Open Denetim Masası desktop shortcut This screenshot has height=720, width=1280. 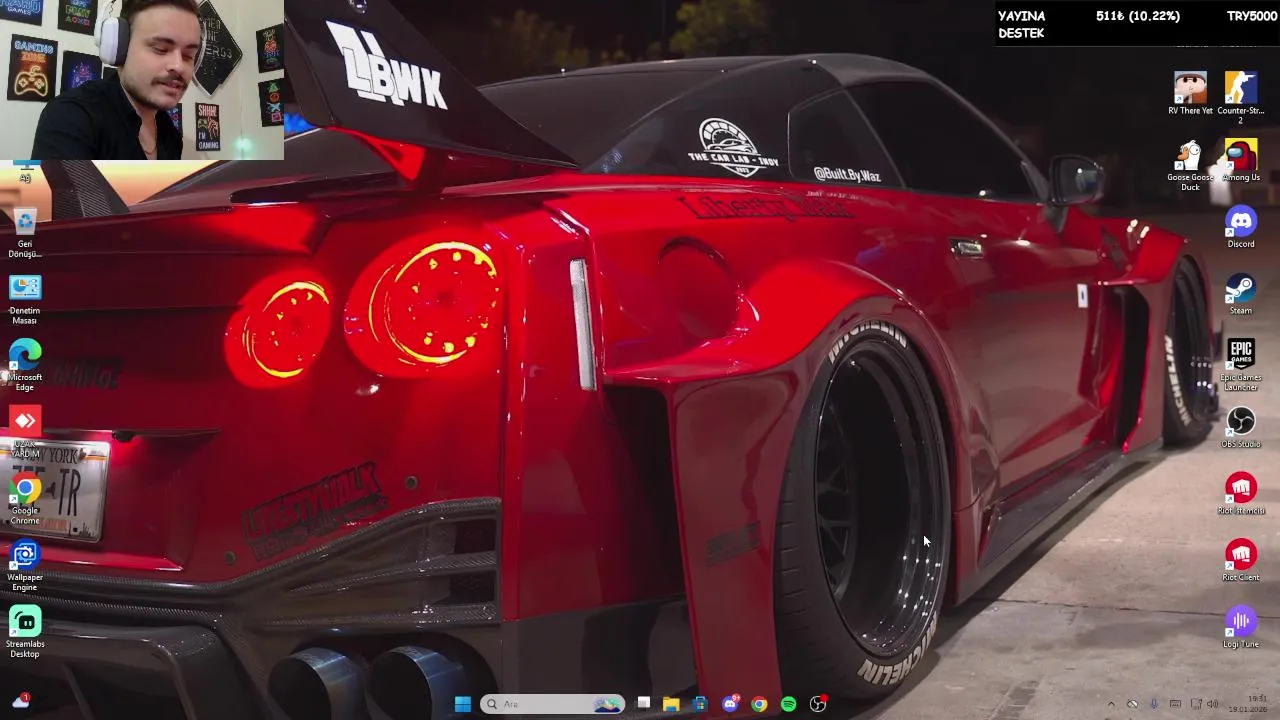click(25, 300)
